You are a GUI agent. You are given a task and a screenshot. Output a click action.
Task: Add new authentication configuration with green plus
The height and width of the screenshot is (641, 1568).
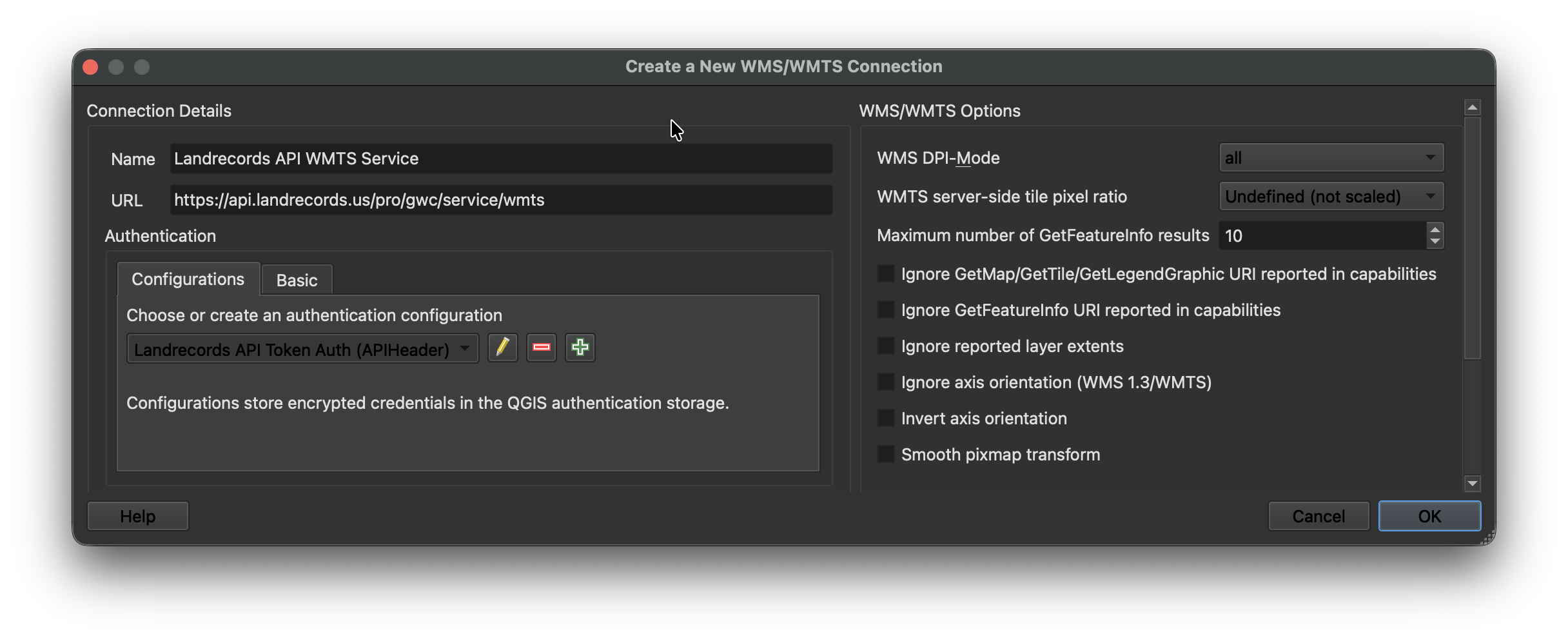[x=580, y=348]
